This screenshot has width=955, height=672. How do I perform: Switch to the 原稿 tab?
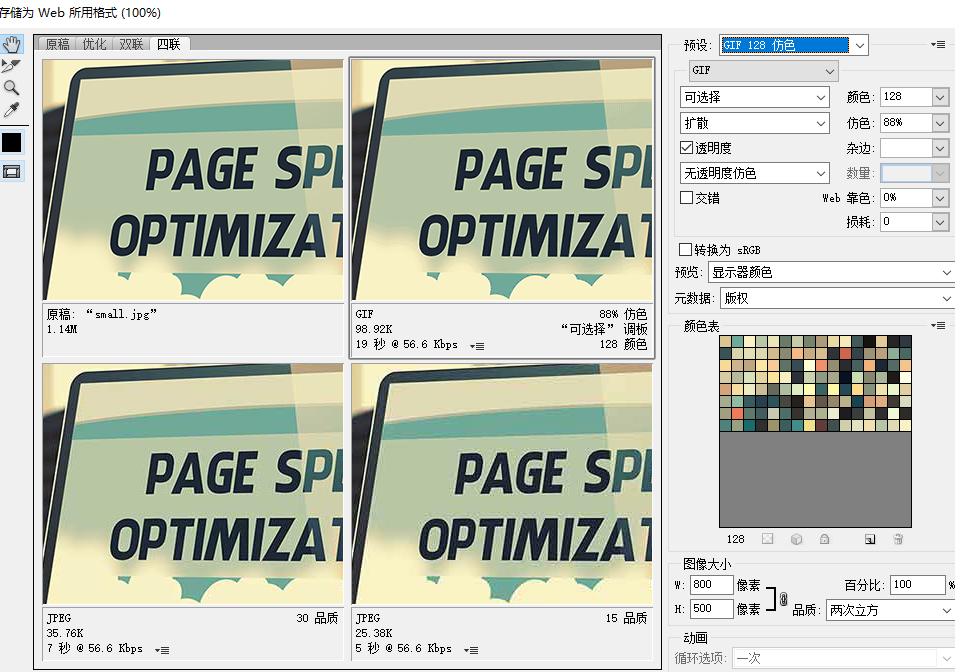tap(58, 44)
